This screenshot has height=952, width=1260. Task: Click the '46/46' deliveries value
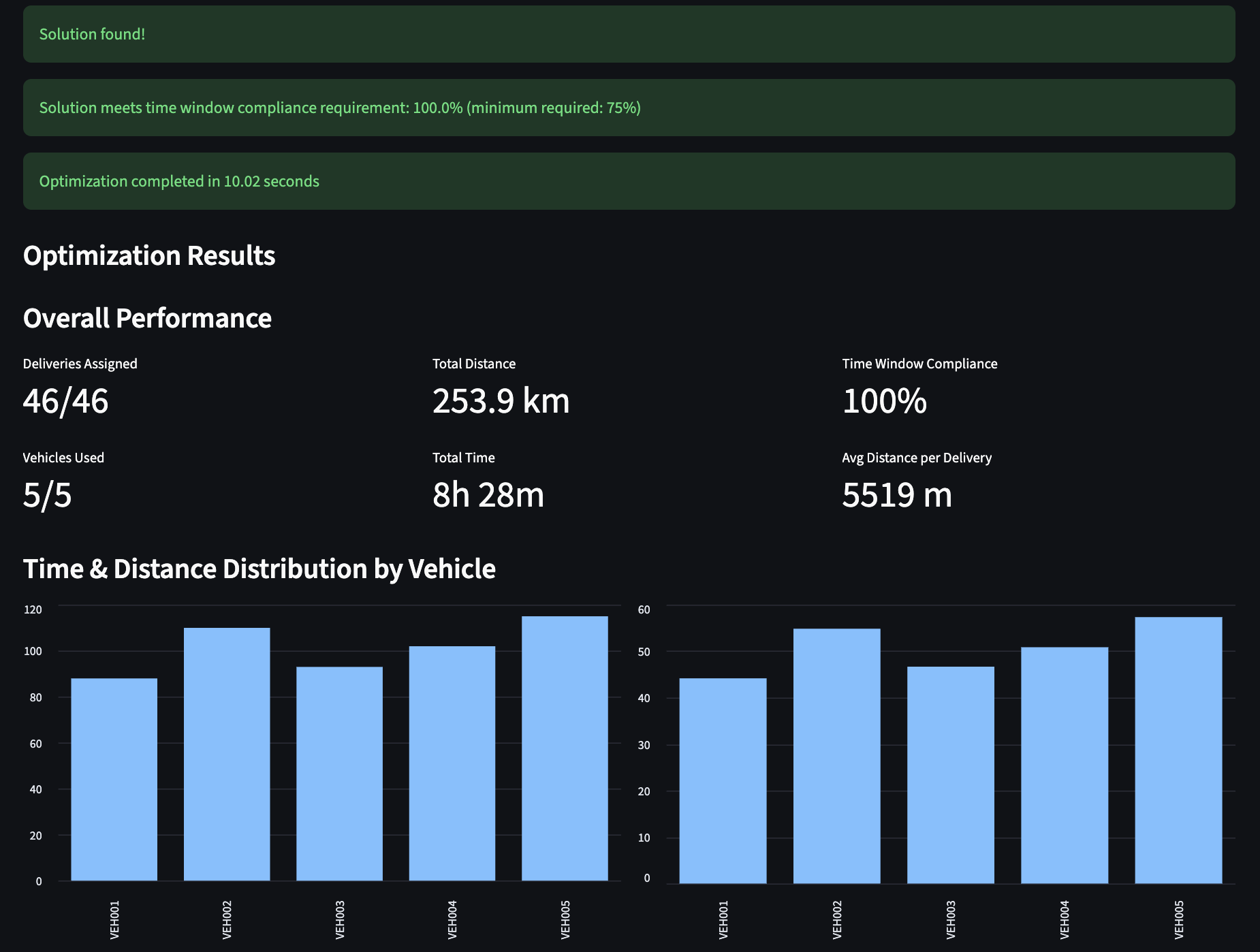point(65,400)
